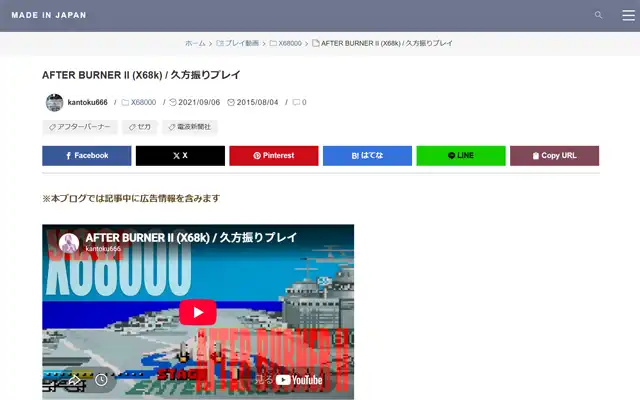The image size is (640, 400).
Task: Click the MADE IN JAPAN site logo
Action: (x=49, y=15)
